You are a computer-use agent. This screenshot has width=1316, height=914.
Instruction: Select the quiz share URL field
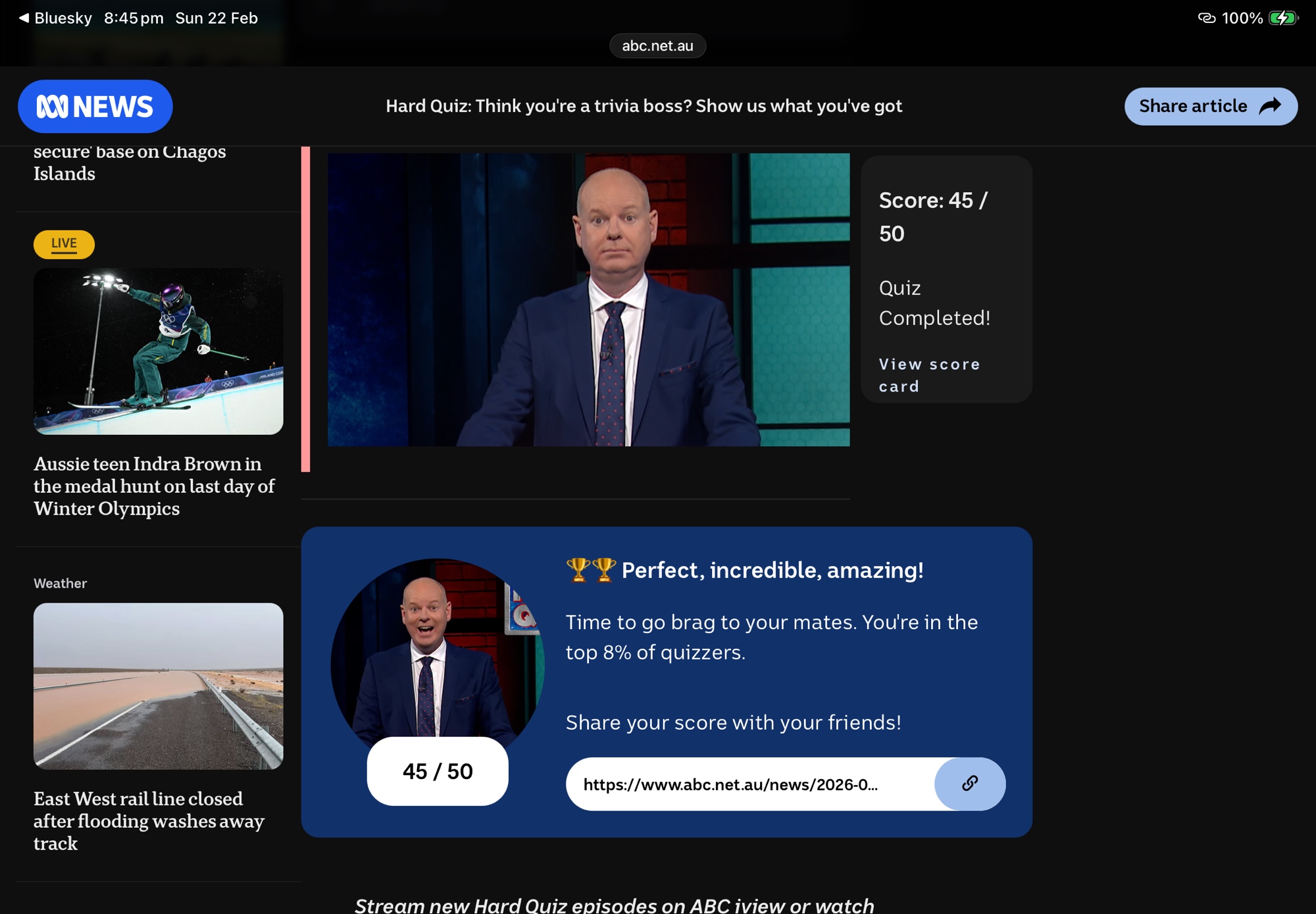750,784
